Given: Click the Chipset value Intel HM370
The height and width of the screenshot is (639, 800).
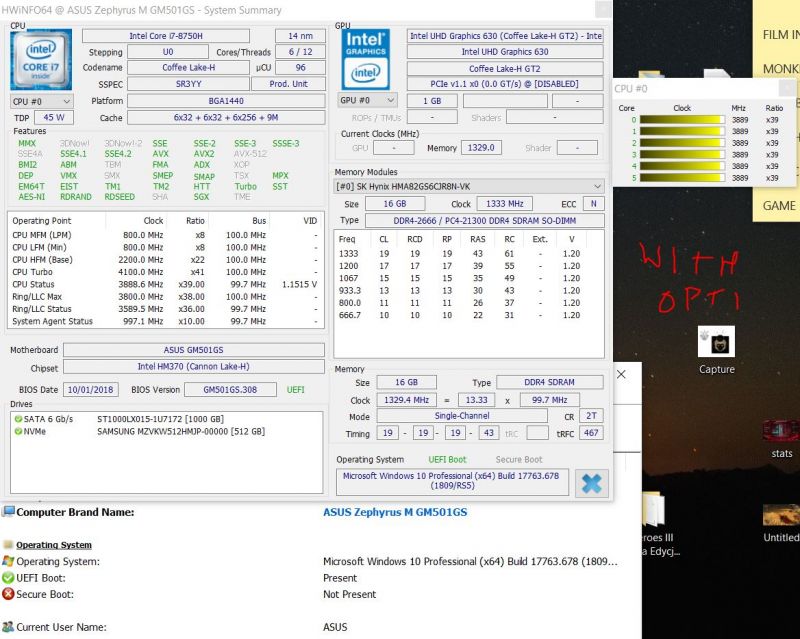Looking at the screenshot, I should (x=193, y=366).
